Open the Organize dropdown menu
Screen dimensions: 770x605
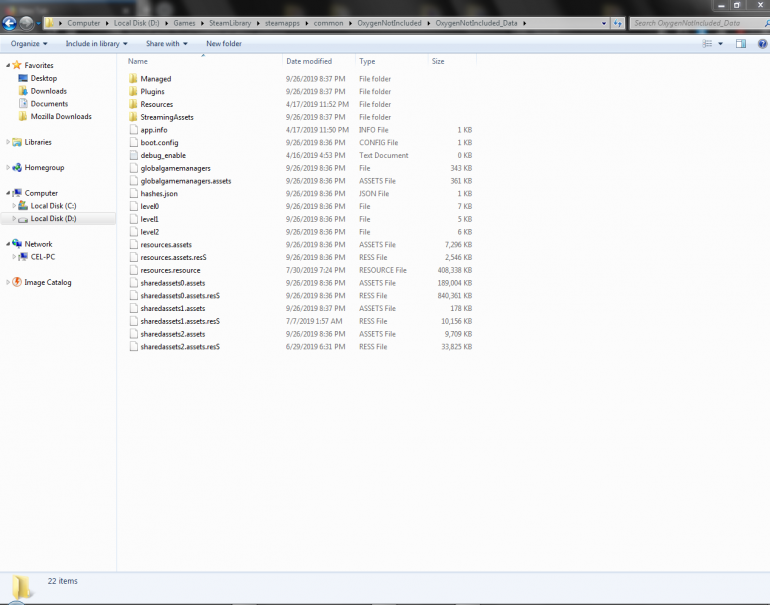29,44
